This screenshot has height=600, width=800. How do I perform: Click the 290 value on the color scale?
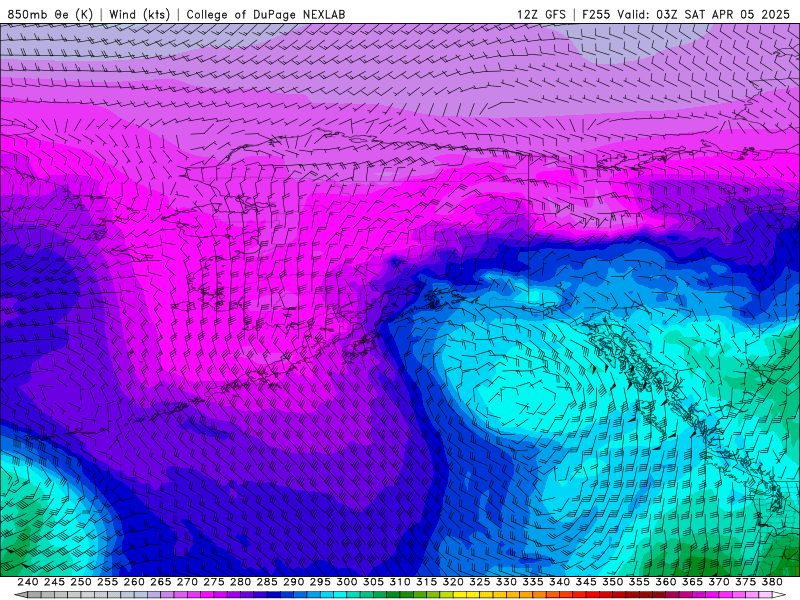pos(293,582)
